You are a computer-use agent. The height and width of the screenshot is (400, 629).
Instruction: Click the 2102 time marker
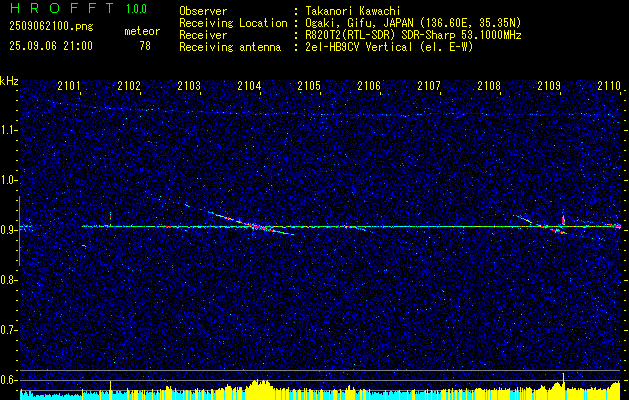(x=129, y=86)
